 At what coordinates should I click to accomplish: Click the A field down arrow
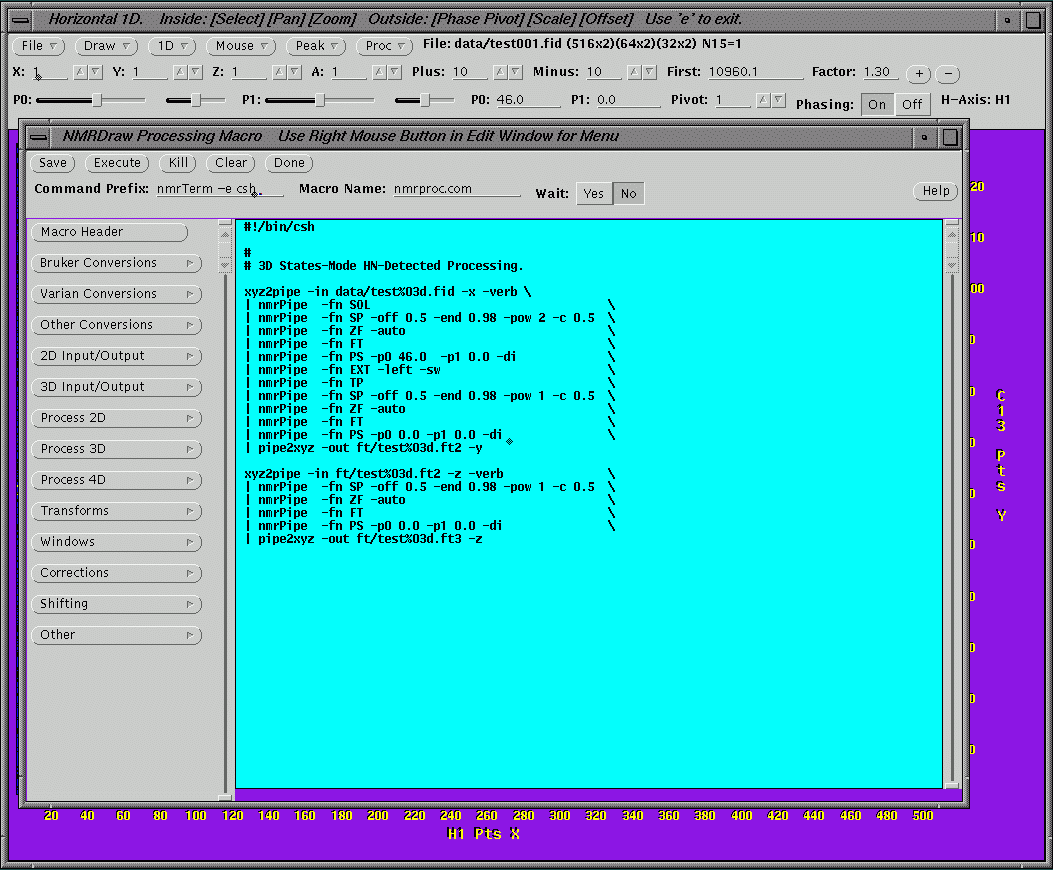tap(394, 71)
